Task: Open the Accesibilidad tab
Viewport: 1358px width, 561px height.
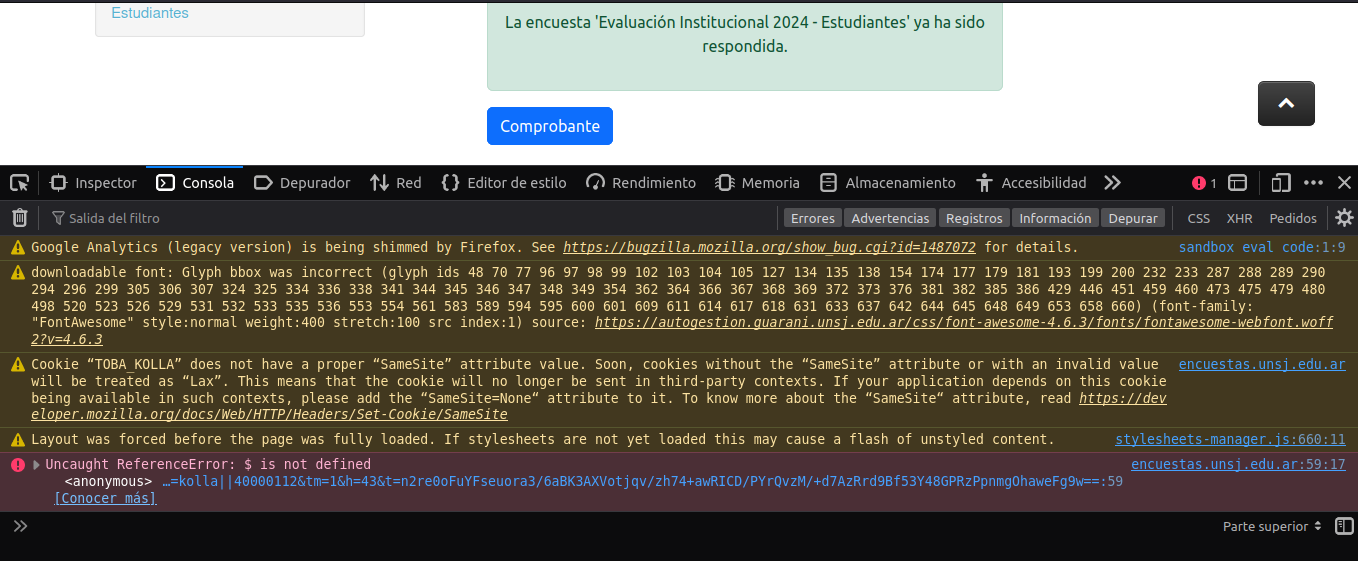Action: (x=1031, y=183)
